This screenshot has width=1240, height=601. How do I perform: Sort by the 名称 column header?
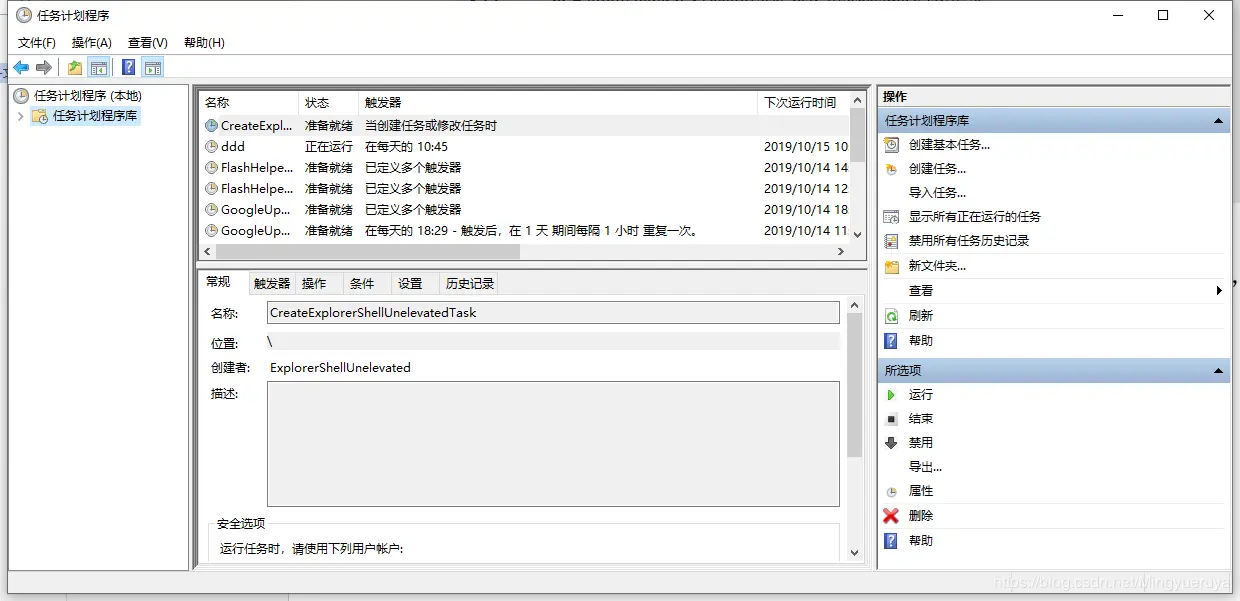[x=248, y=102]
